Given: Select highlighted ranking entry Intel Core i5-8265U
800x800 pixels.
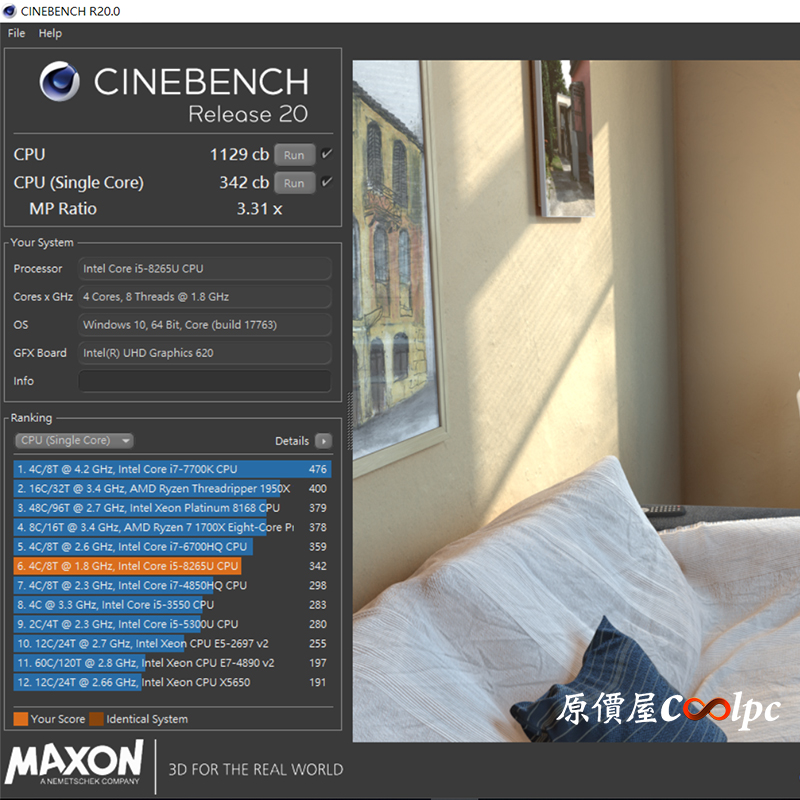Looking at the screenshot, I should (172, 566).
